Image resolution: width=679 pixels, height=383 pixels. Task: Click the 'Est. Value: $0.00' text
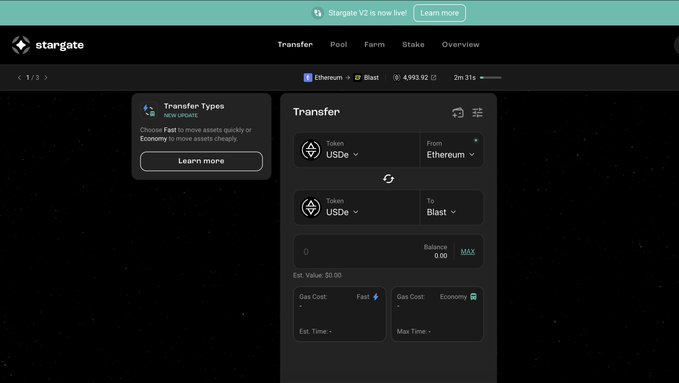point(317,276)
